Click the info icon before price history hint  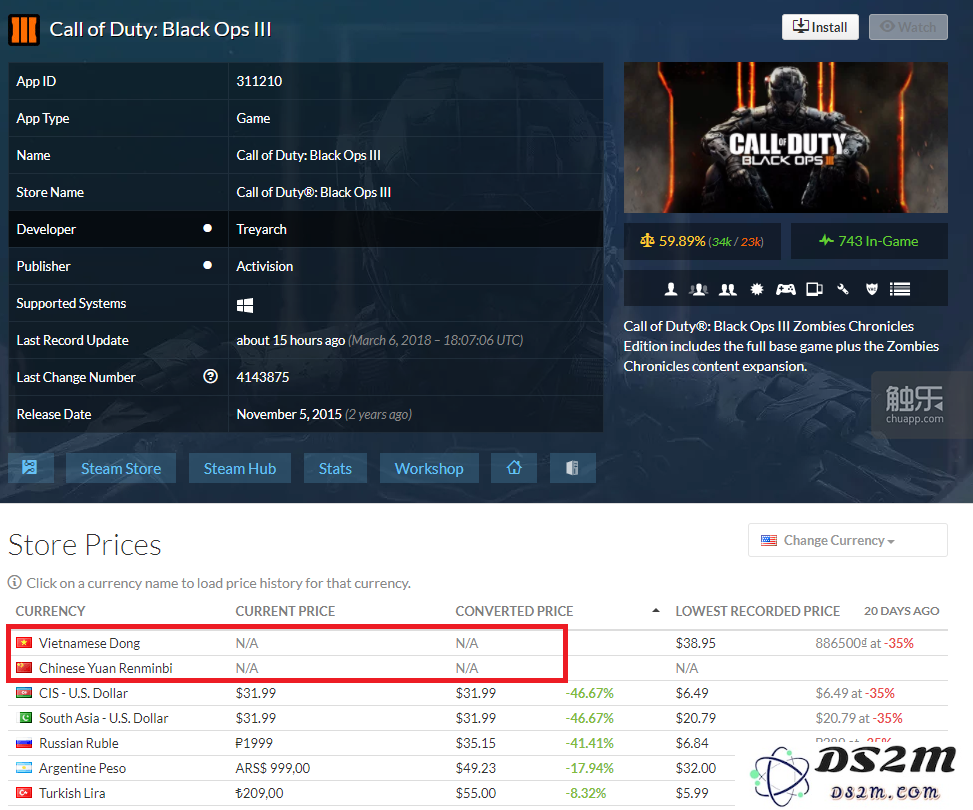pyautogui.click(x=14, y=582)
